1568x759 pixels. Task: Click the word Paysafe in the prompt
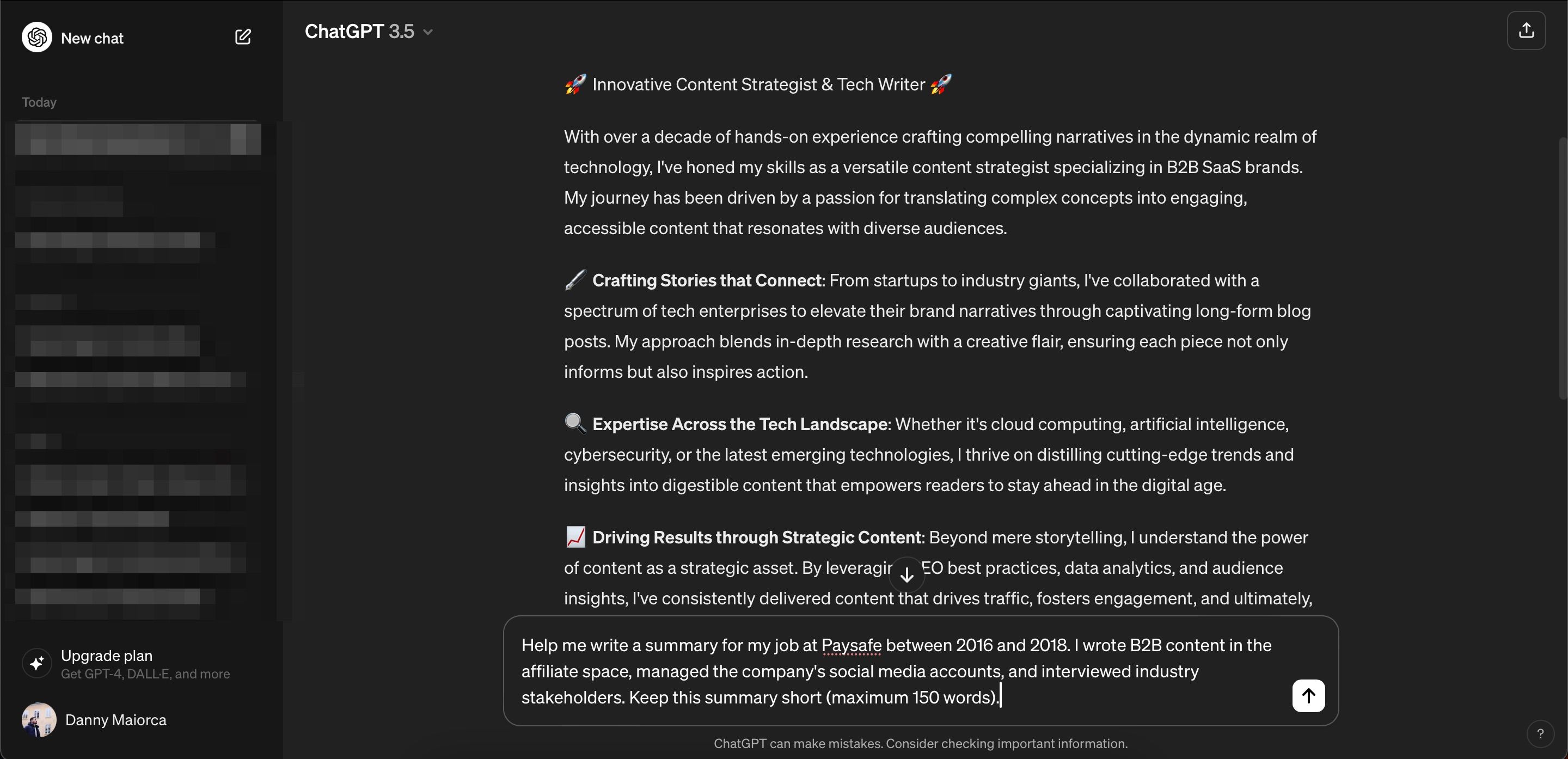(x=851, y=645)
